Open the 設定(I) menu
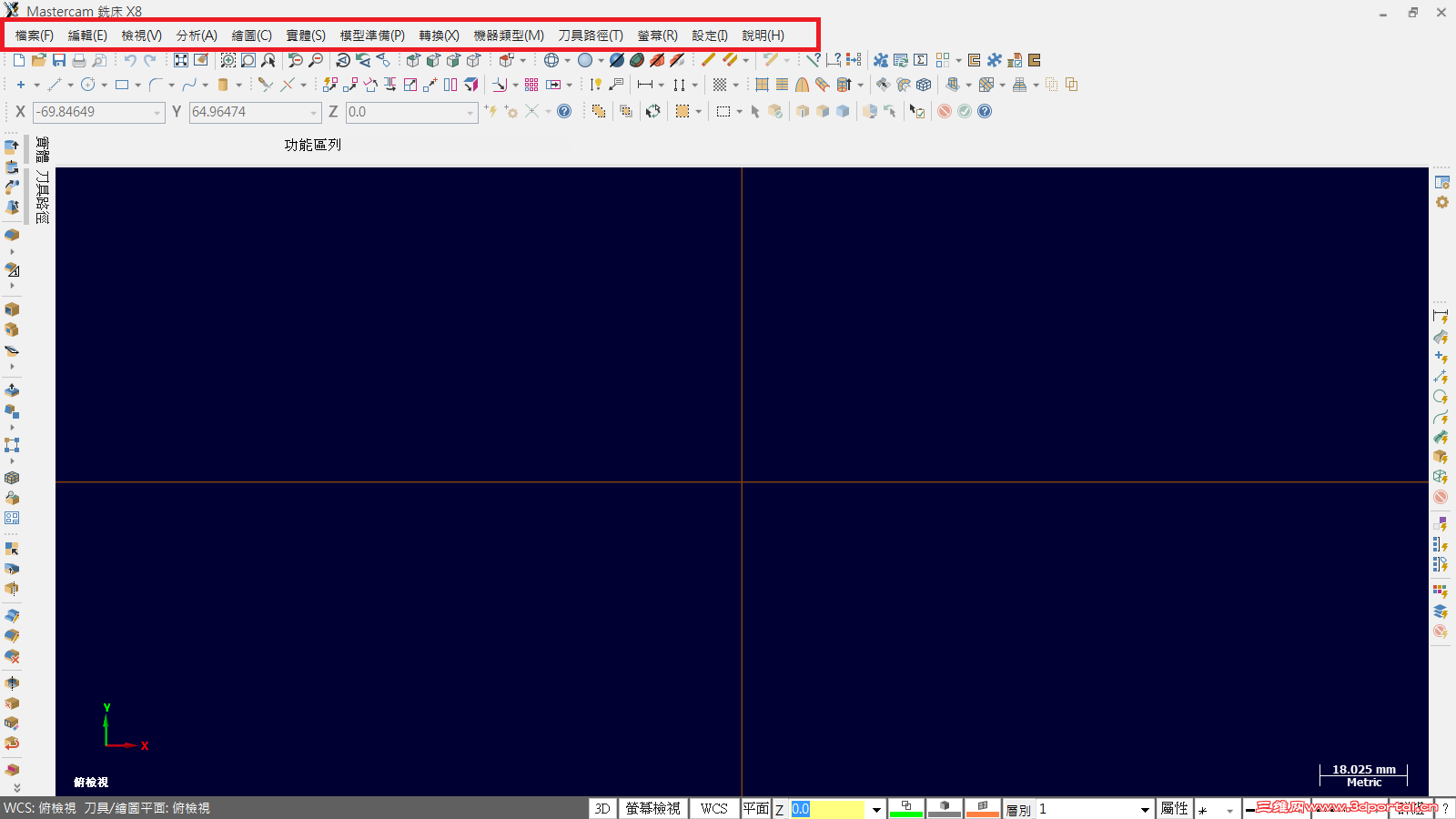The width and height of the screenshot is (1456, 819). pyautogui.click(x=710, y=35)
